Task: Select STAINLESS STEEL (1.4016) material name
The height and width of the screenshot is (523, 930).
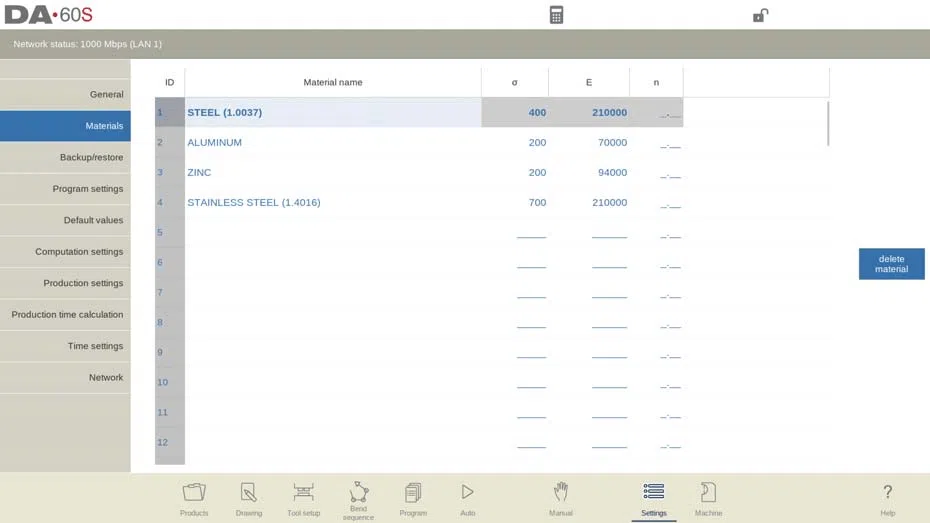Action: [254, 202]
